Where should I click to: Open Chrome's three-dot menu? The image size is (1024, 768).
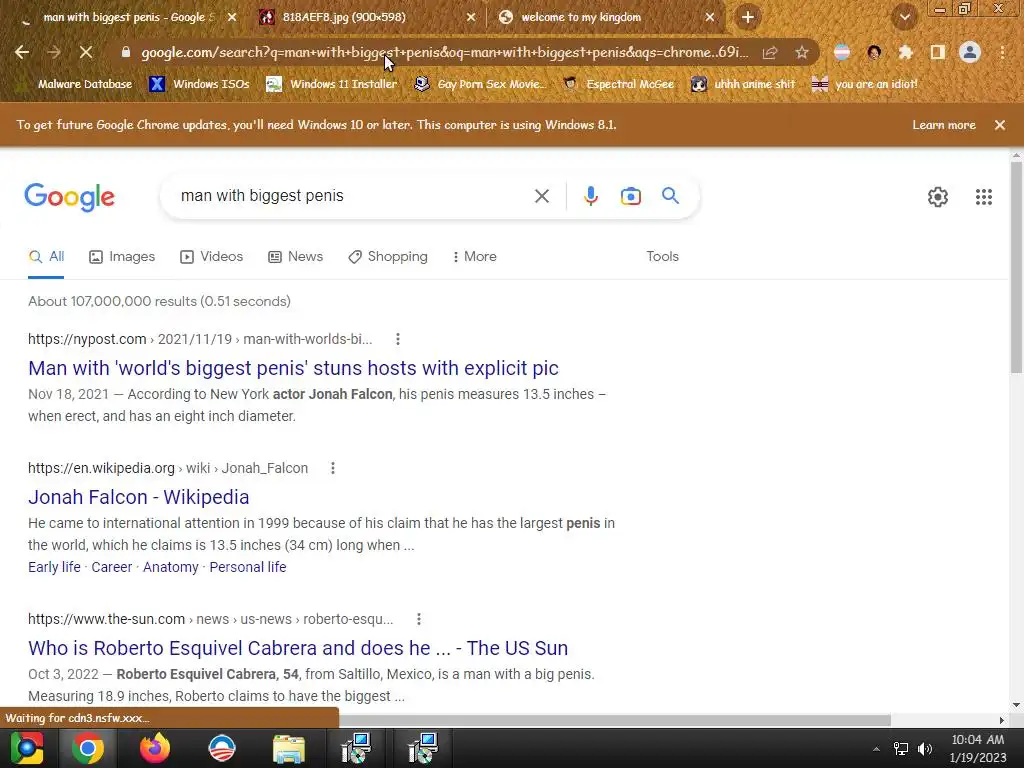[1002, 52]
